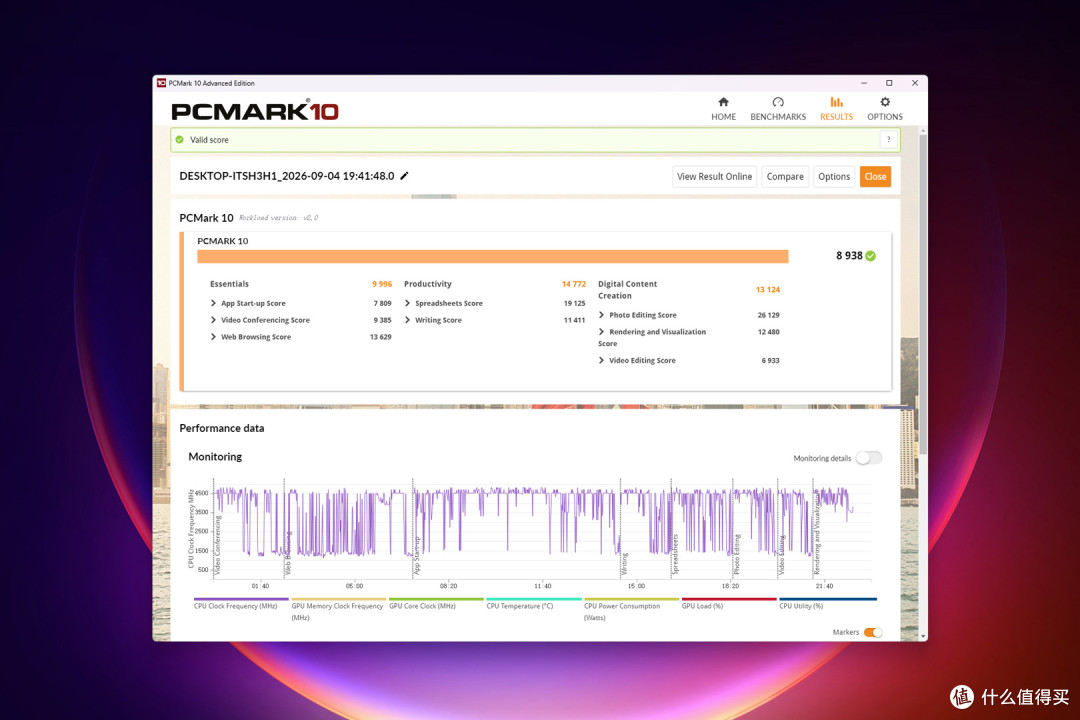The width and height of the screenshot is (1080, 720).
Task: Open the BENCHMARKS gauge icon
Action: pos(778,102)
